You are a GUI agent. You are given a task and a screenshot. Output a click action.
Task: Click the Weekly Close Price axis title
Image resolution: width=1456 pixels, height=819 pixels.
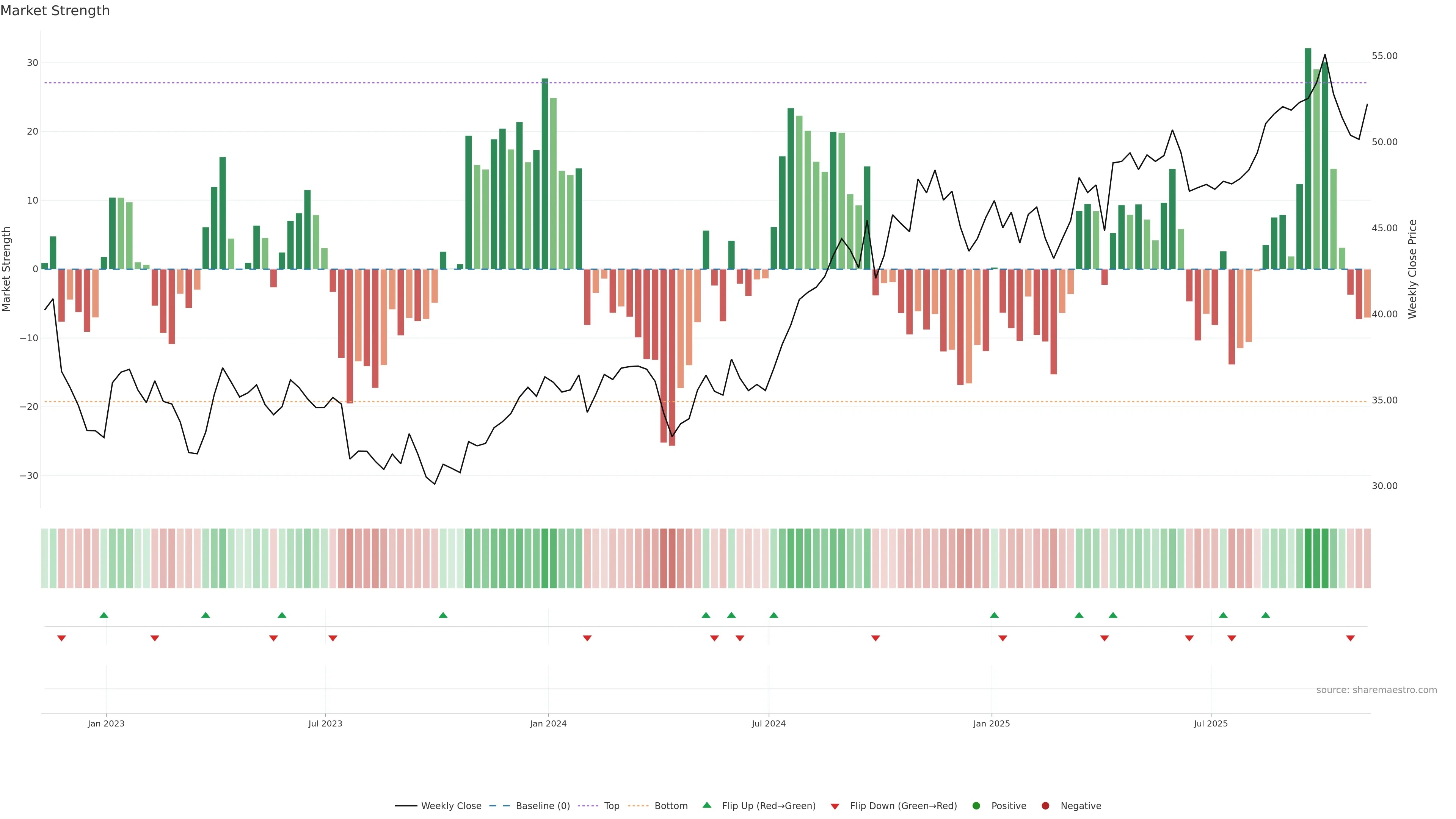click(1412, 269)
